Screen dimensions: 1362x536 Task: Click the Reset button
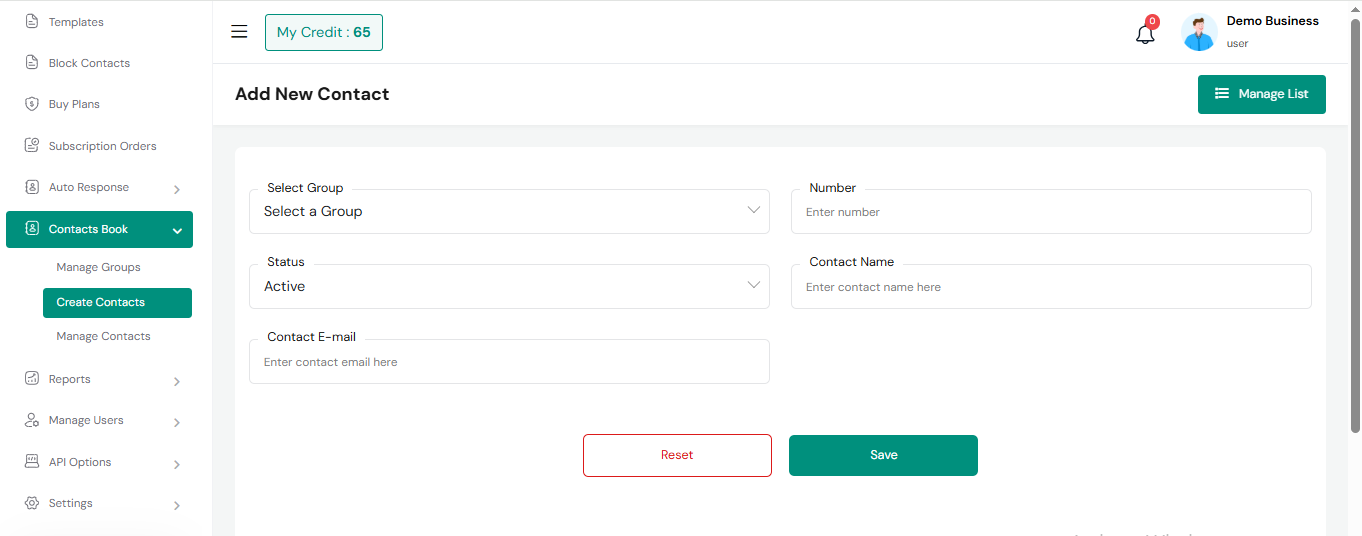point(677,455)
